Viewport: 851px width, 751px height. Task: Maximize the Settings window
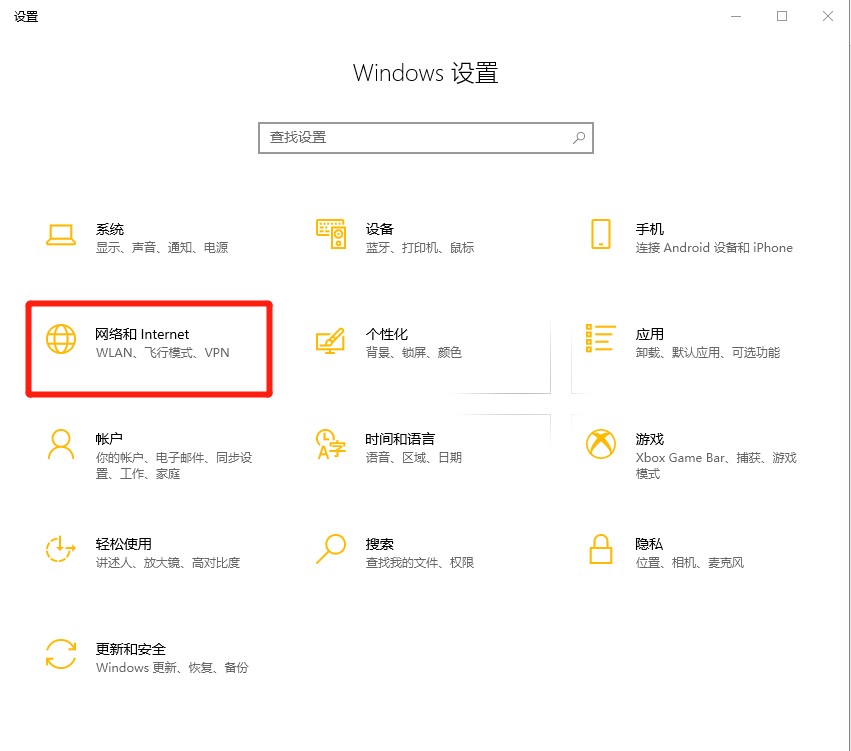pyautogui.click(x=782, y=16)
